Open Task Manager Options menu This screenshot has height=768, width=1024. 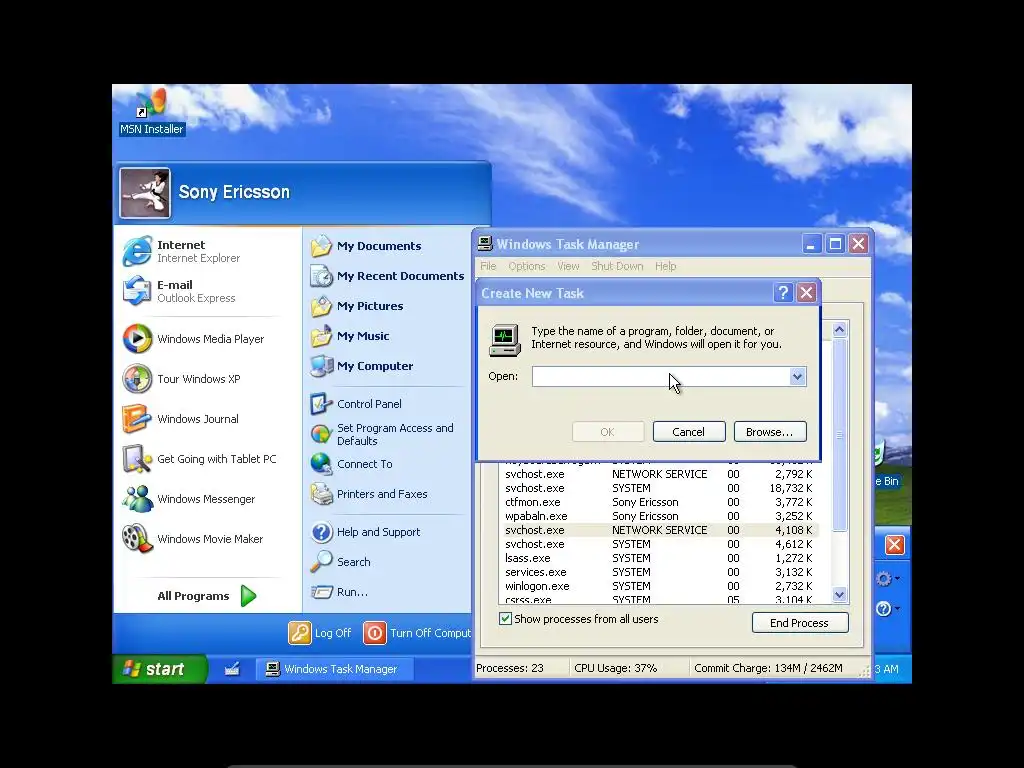tap(527, 266)
